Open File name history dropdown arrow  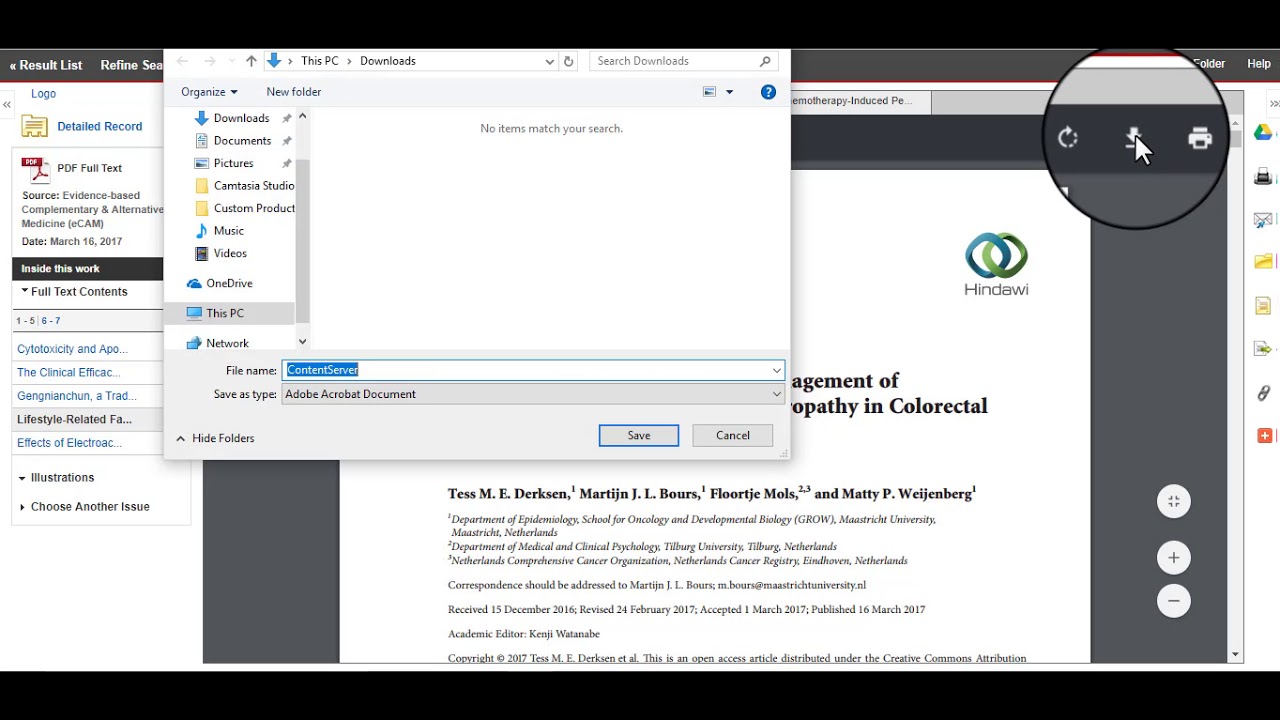[x=776, y=370]
